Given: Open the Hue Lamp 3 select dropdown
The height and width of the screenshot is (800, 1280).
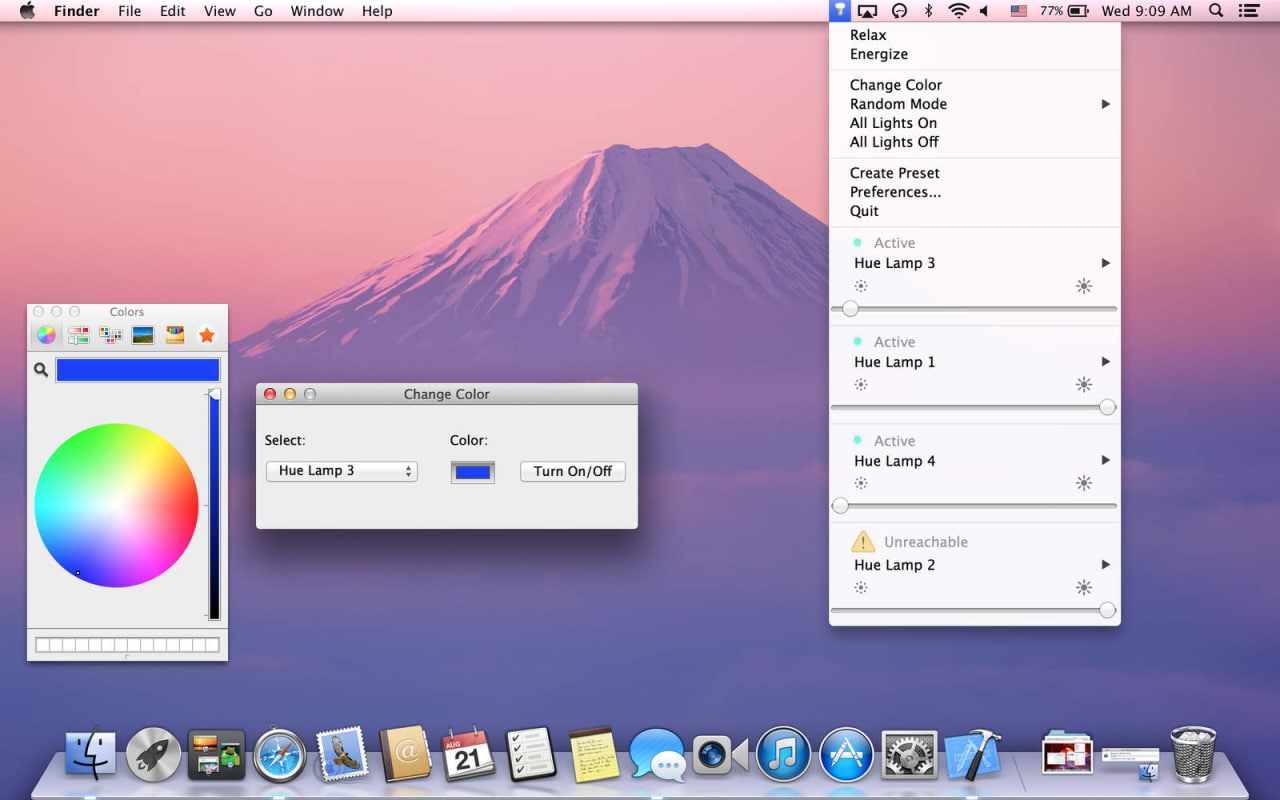Looking at the screenshot, I should click(341, 471).
